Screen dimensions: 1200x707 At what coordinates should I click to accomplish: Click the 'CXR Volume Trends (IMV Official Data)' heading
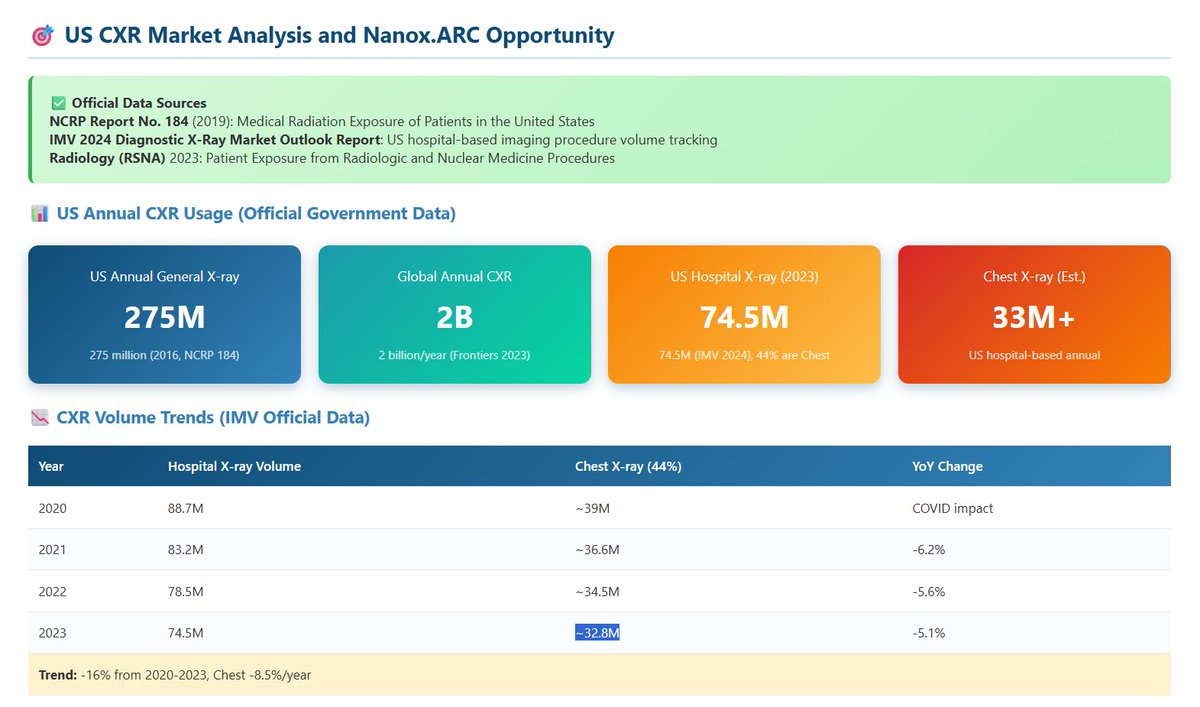[x=213, y=418]
